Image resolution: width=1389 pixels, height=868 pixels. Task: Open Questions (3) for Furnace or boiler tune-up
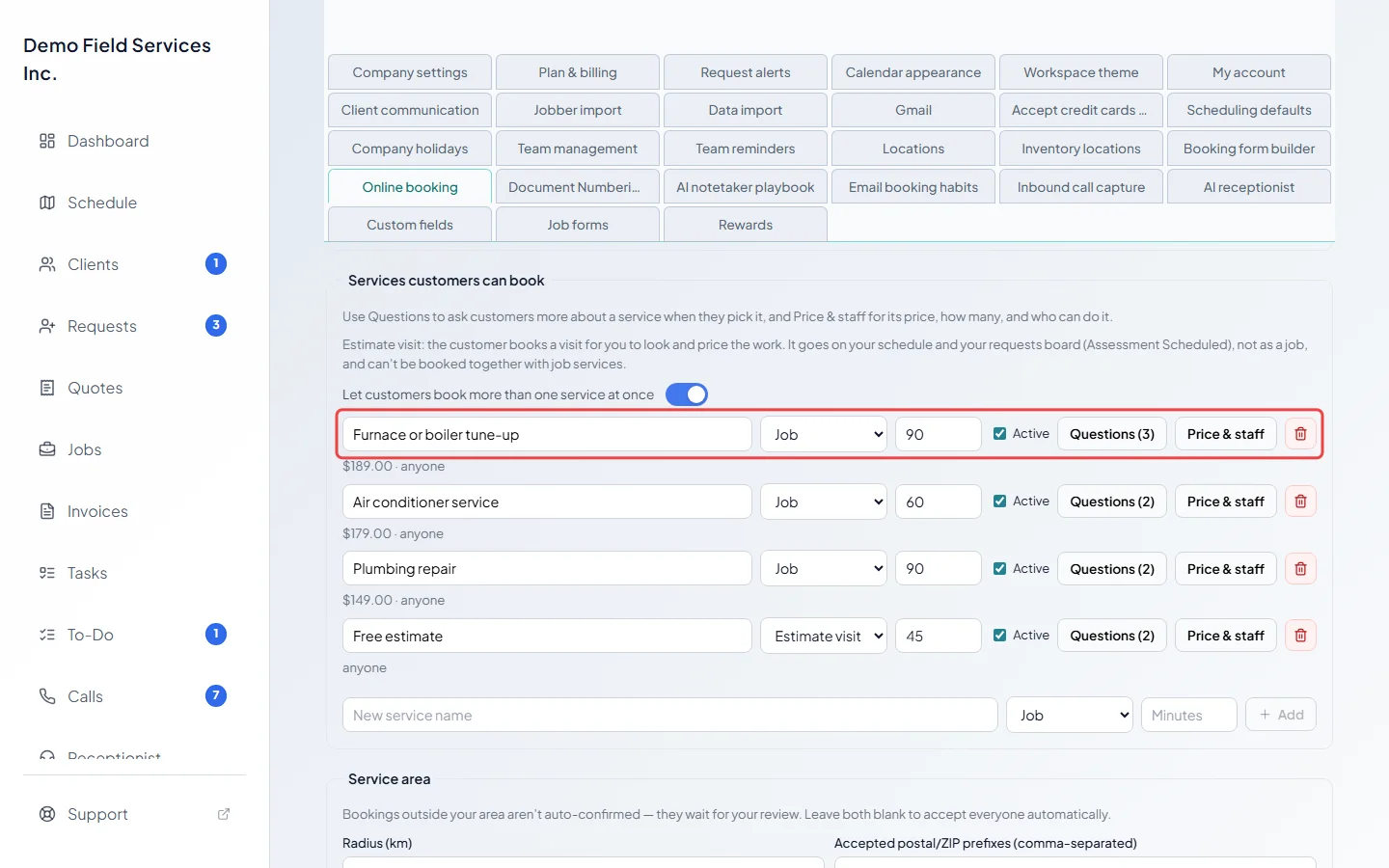pyautogui.click(x=1112, y=434)
